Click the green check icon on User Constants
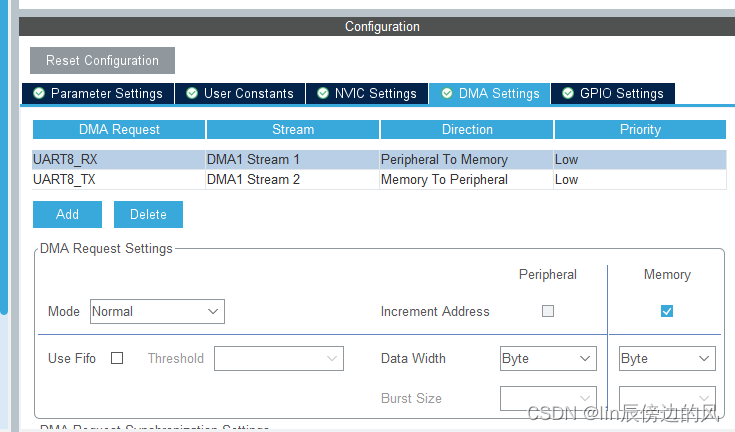The image size is (735, 432). pyautogui.click(x=192, y=93)
